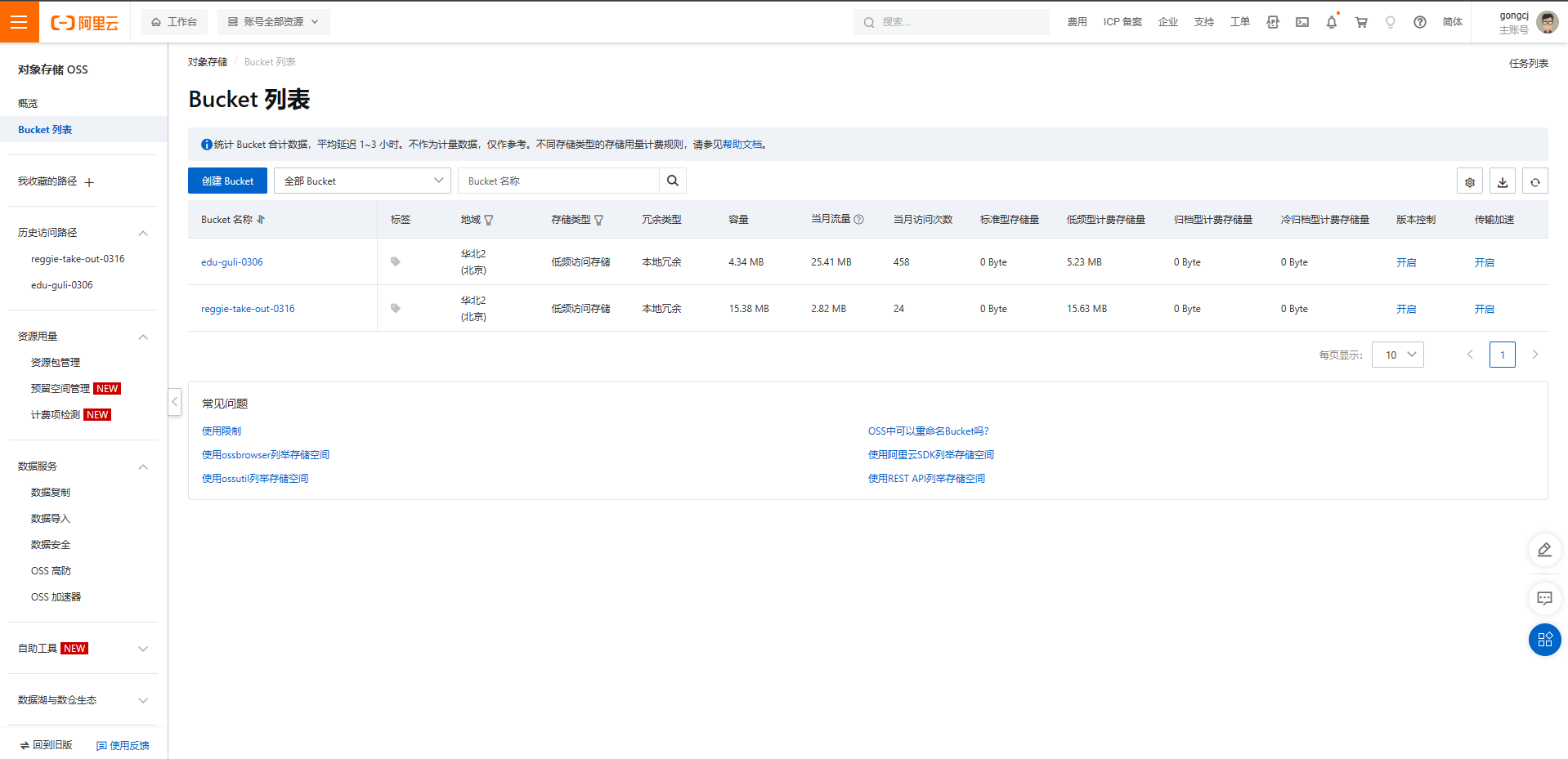
Task: Click the 创建 Bucket button
Action: pos(227,181)
